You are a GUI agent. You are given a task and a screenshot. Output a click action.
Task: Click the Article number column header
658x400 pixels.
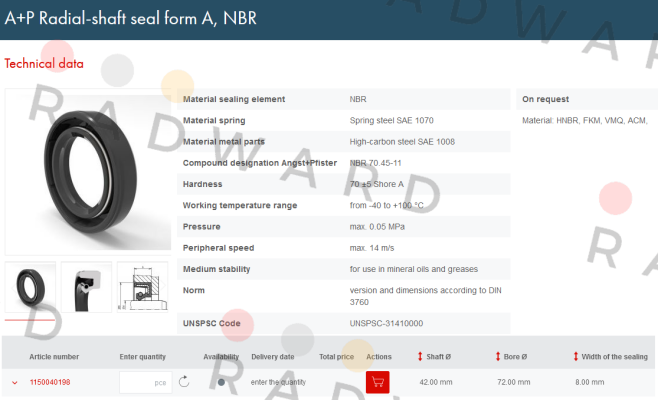click(54, 357)
